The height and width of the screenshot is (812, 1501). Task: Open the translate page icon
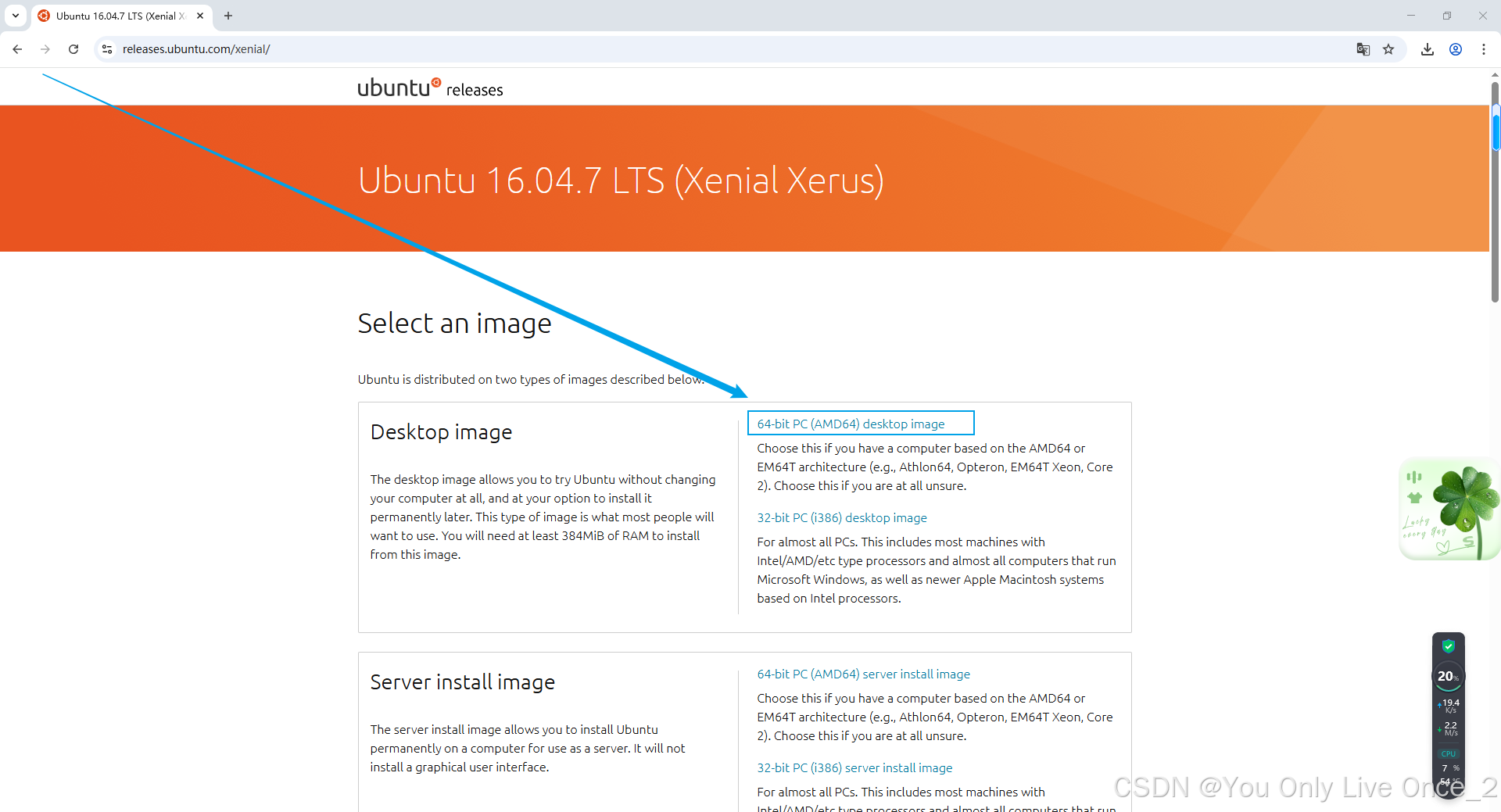(x=1363, y=49)
